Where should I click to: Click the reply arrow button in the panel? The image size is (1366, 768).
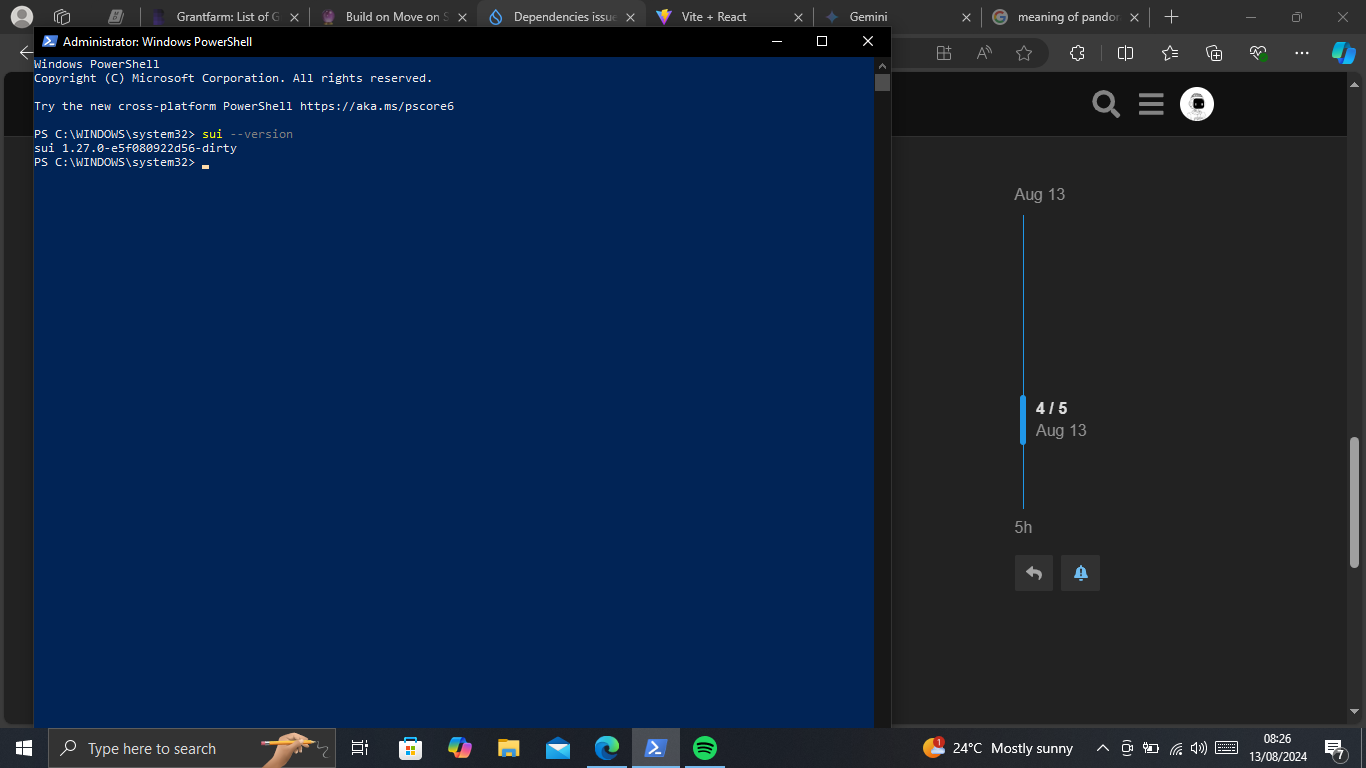[1034, 572]
